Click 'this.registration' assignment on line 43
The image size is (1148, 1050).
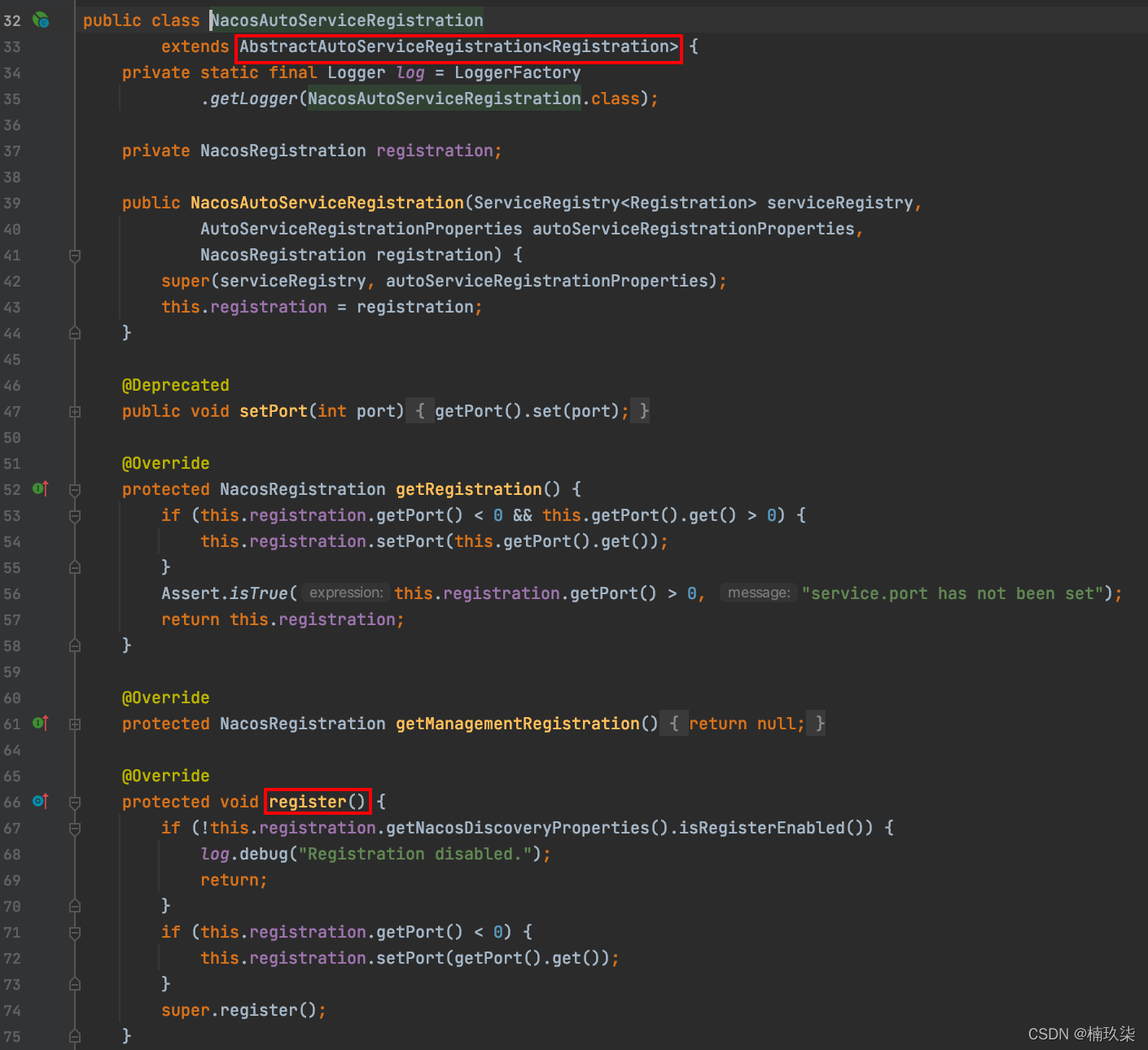pyautogui.click(x=244, y=307)
